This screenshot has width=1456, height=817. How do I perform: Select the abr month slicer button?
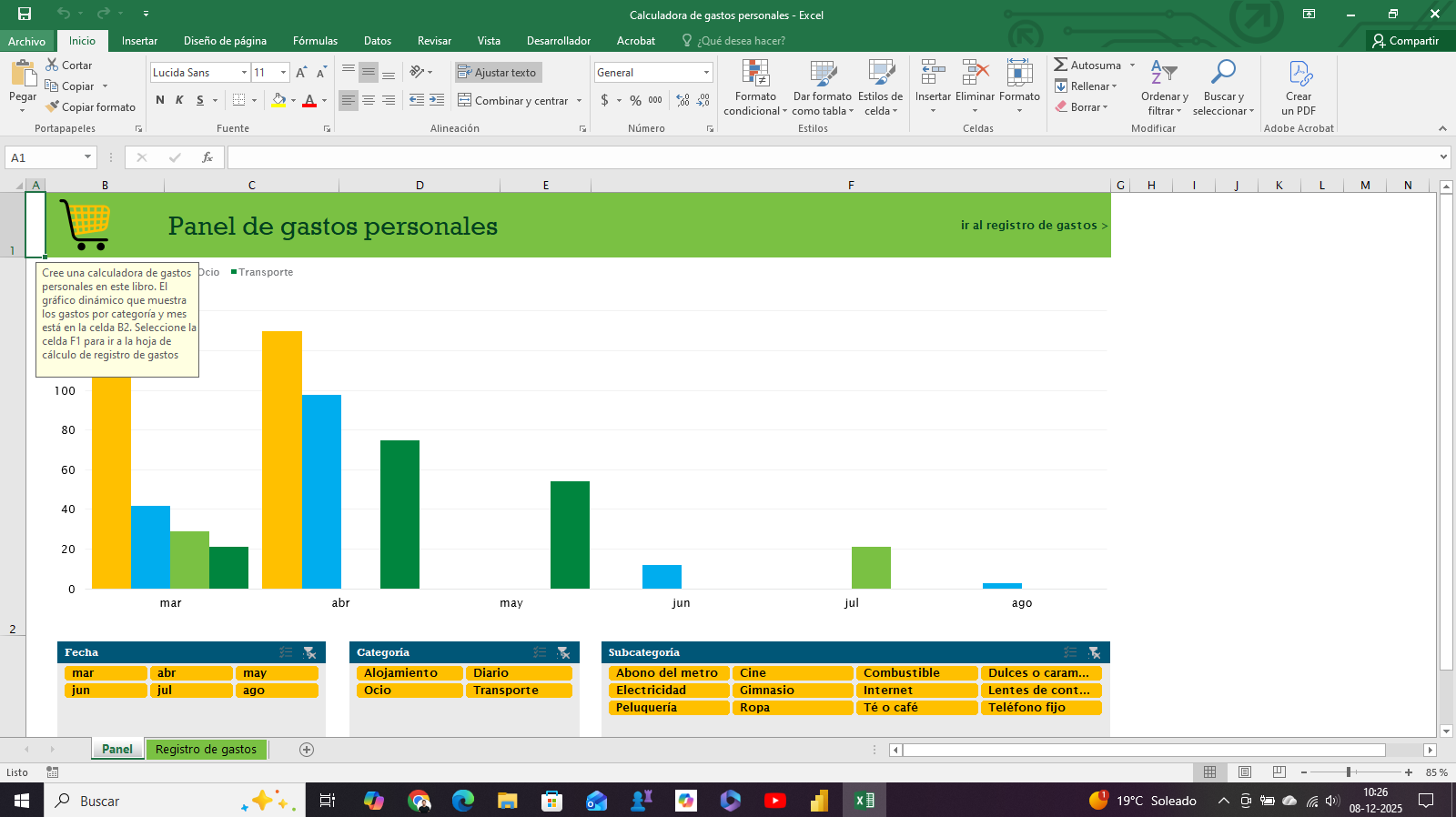pos(190,673)
